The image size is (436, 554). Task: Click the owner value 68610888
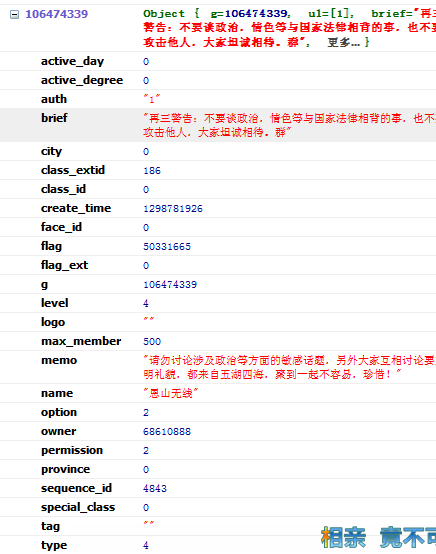click(x=167, y=432)
